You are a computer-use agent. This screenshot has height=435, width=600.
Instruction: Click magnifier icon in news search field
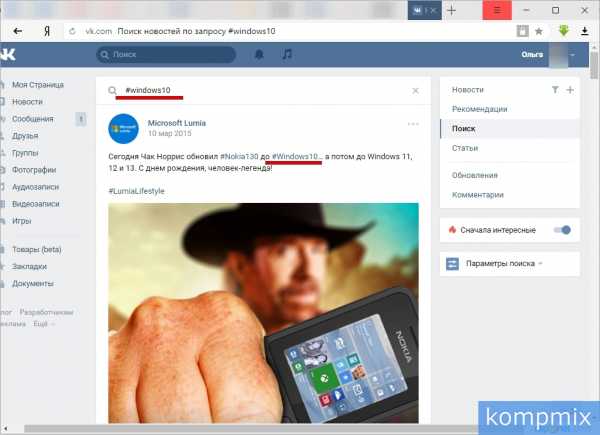(x=112, y=91)
